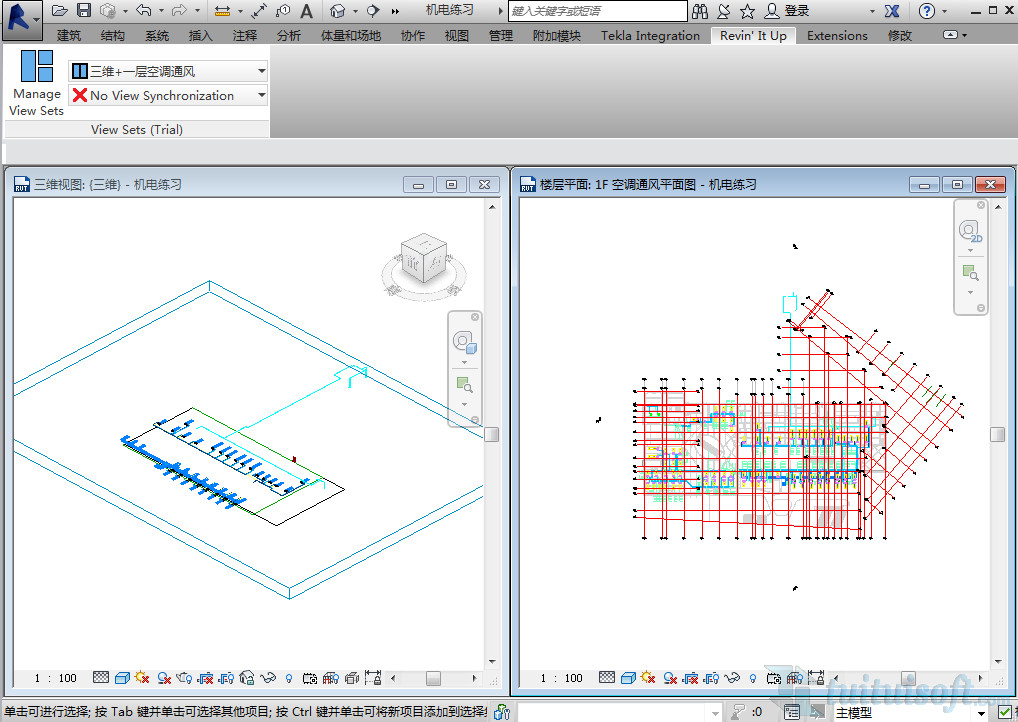This screenshot has height=722, width=1018.
Task: Toggle sun path in the 3D view bar
Action: point(142,678)
